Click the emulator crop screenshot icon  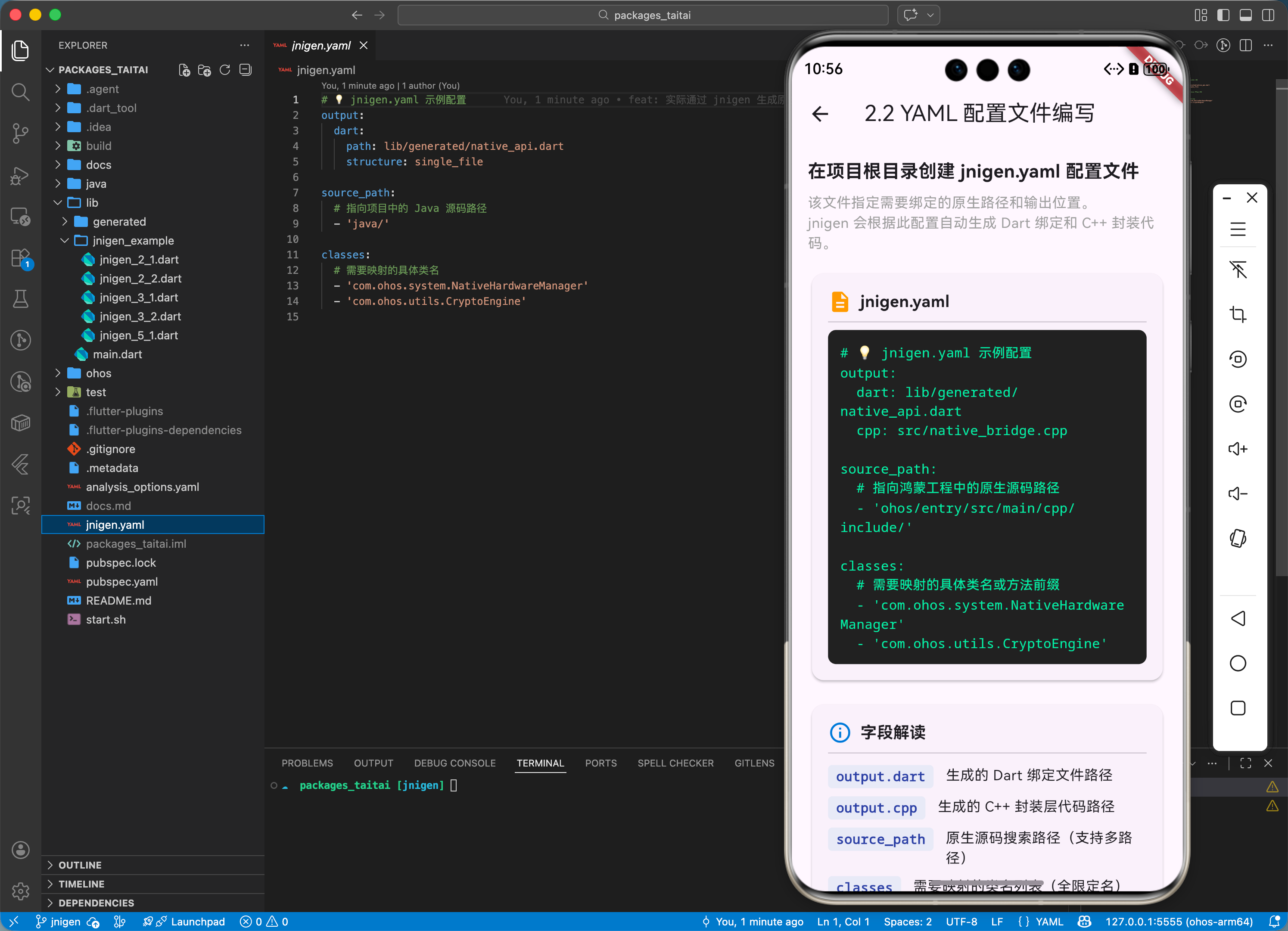click(x=1238, y=314)
